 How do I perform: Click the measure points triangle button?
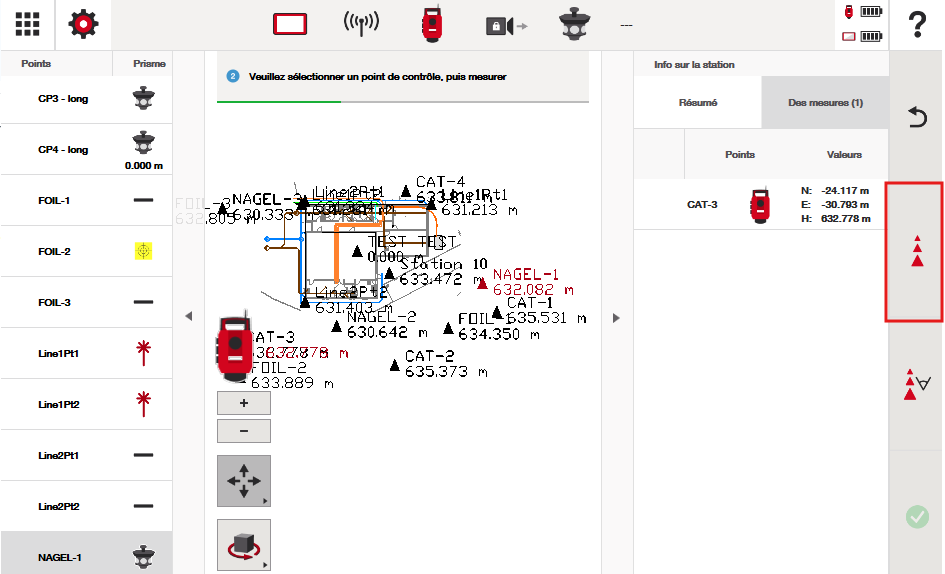click(916, 252)
